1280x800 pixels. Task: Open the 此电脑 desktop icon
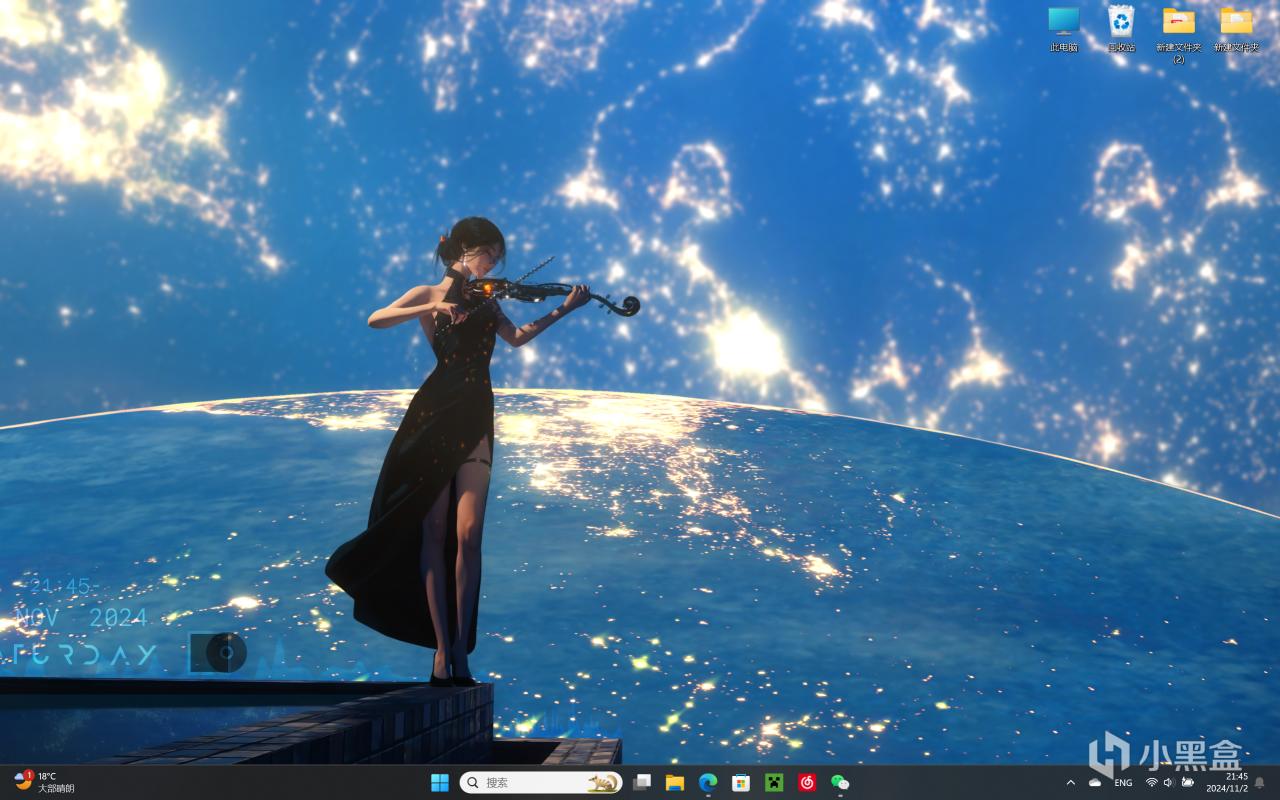point(1063,28)
